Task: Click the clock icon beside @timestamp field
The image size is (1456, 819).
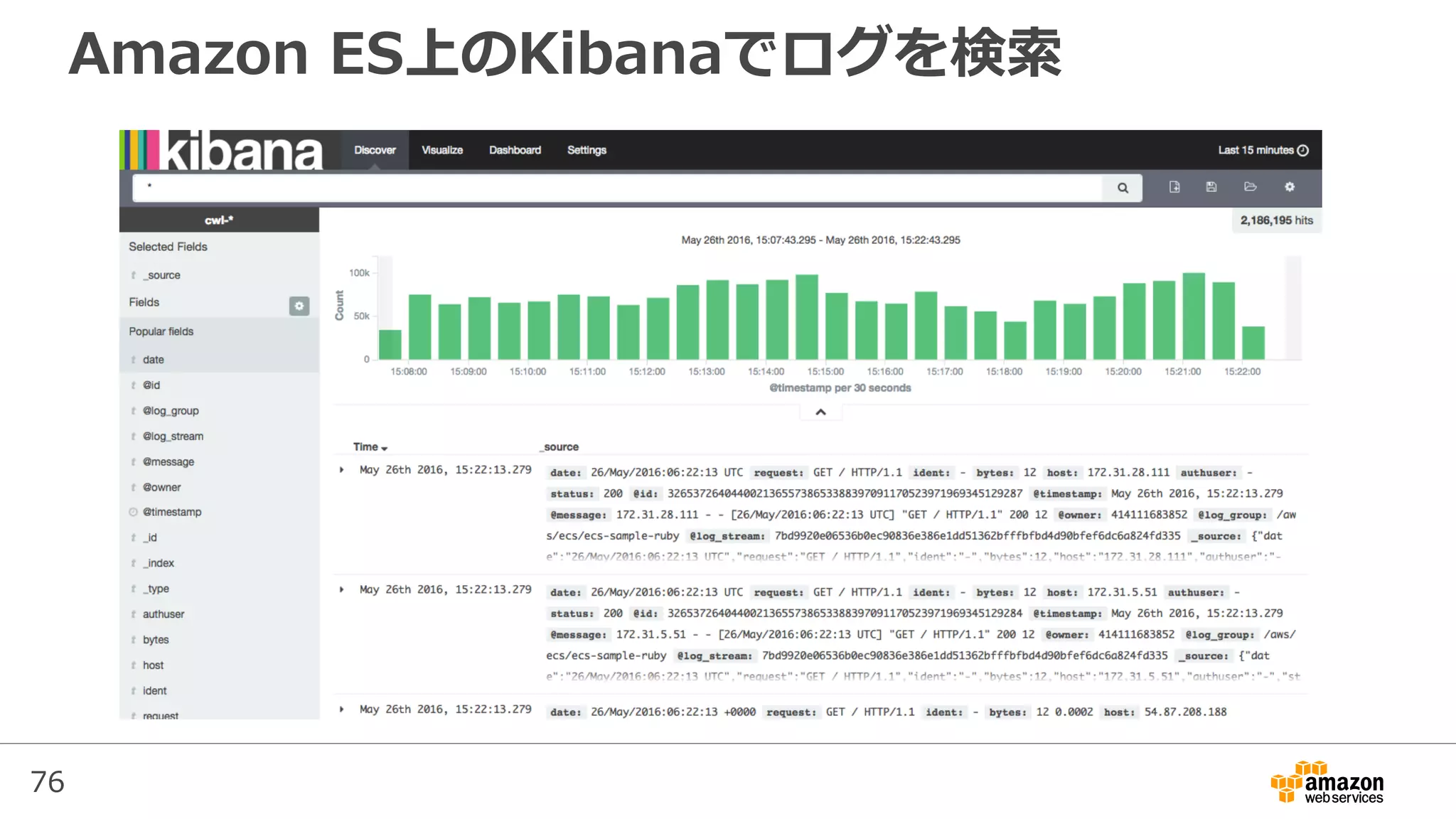Action: click(133, 512)
